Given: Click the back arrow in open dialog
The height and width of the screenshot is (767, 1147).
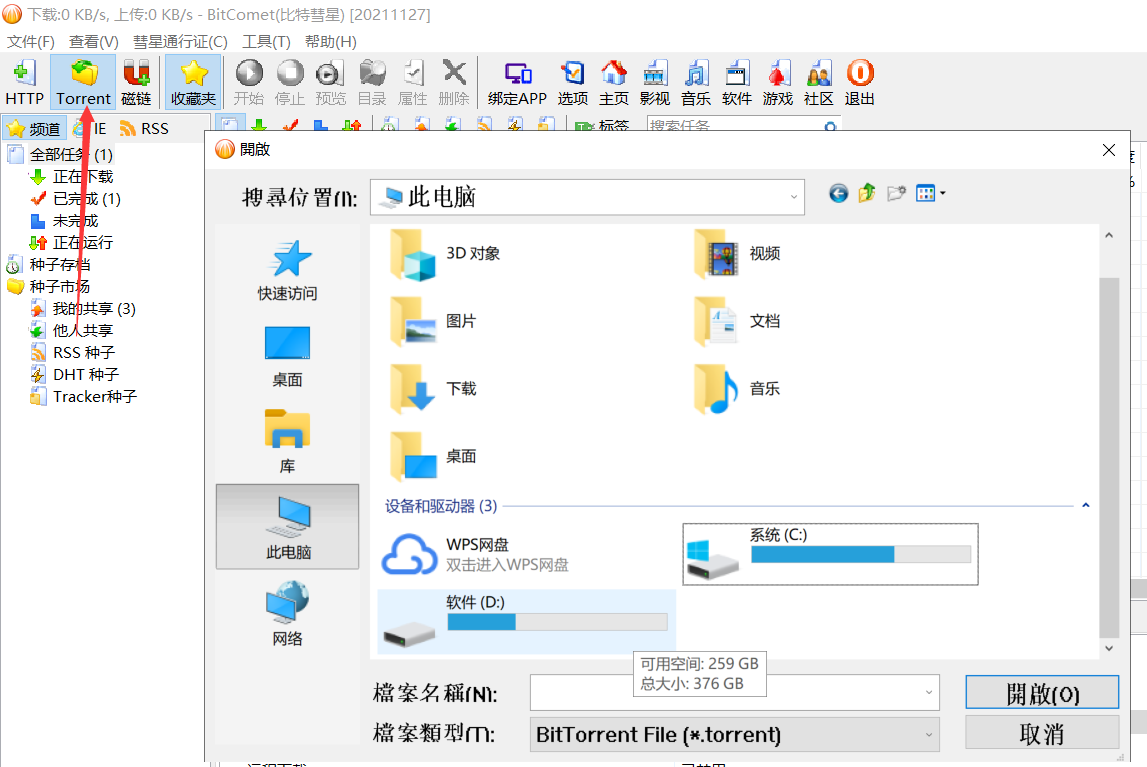Looking at the screenshot, I should click(x=838, y=194).
